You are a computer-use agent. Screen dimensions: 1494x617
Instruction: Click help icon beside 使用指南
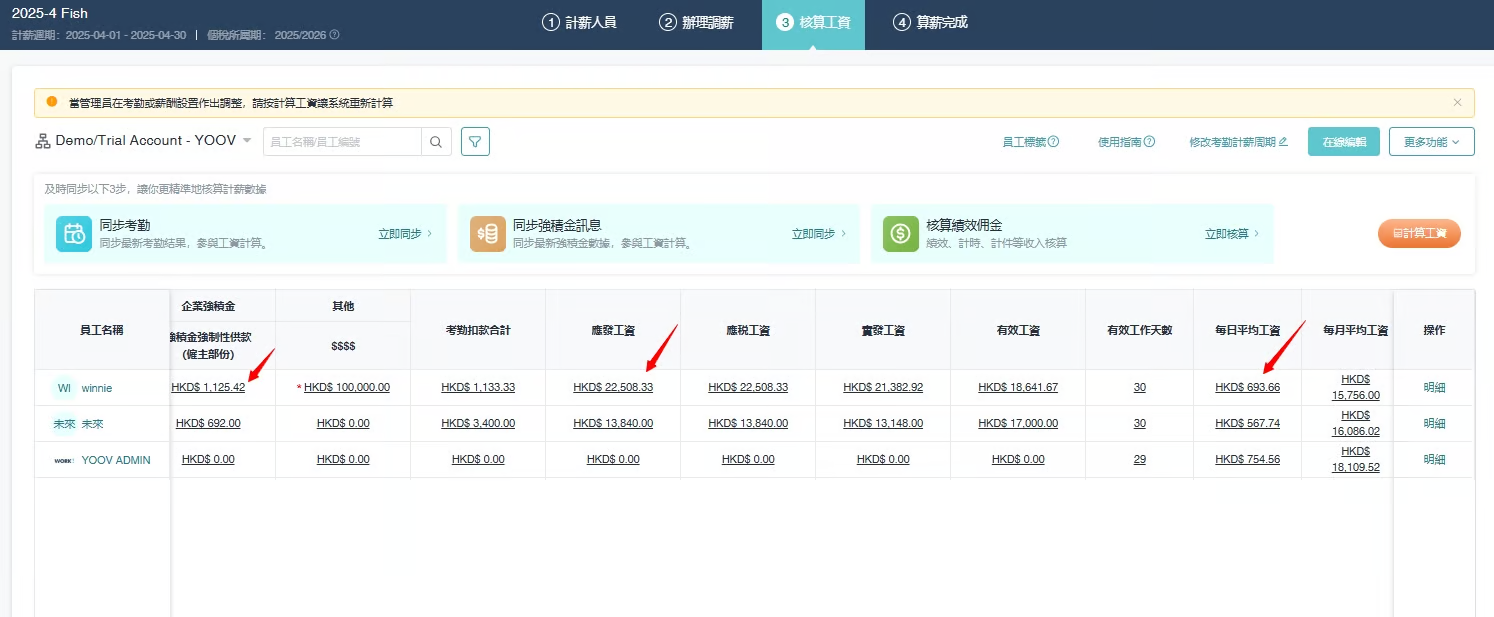coord(1149,142)
